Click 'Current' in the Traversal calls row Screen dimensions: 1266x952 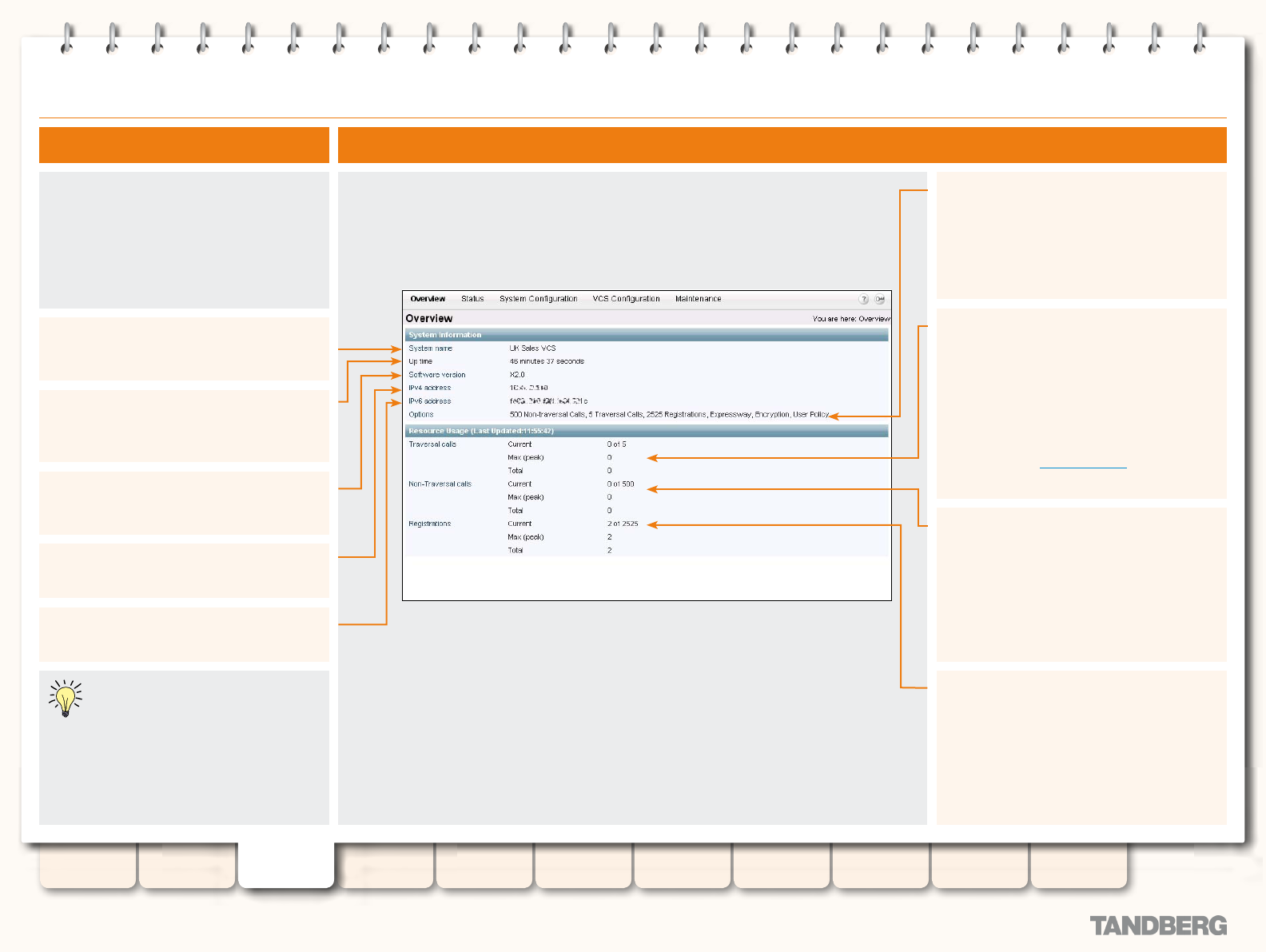(520, 444)
